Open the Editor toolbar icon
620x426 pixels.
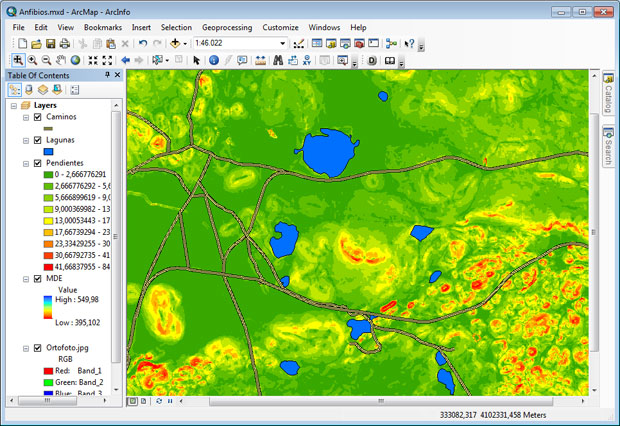299,44
